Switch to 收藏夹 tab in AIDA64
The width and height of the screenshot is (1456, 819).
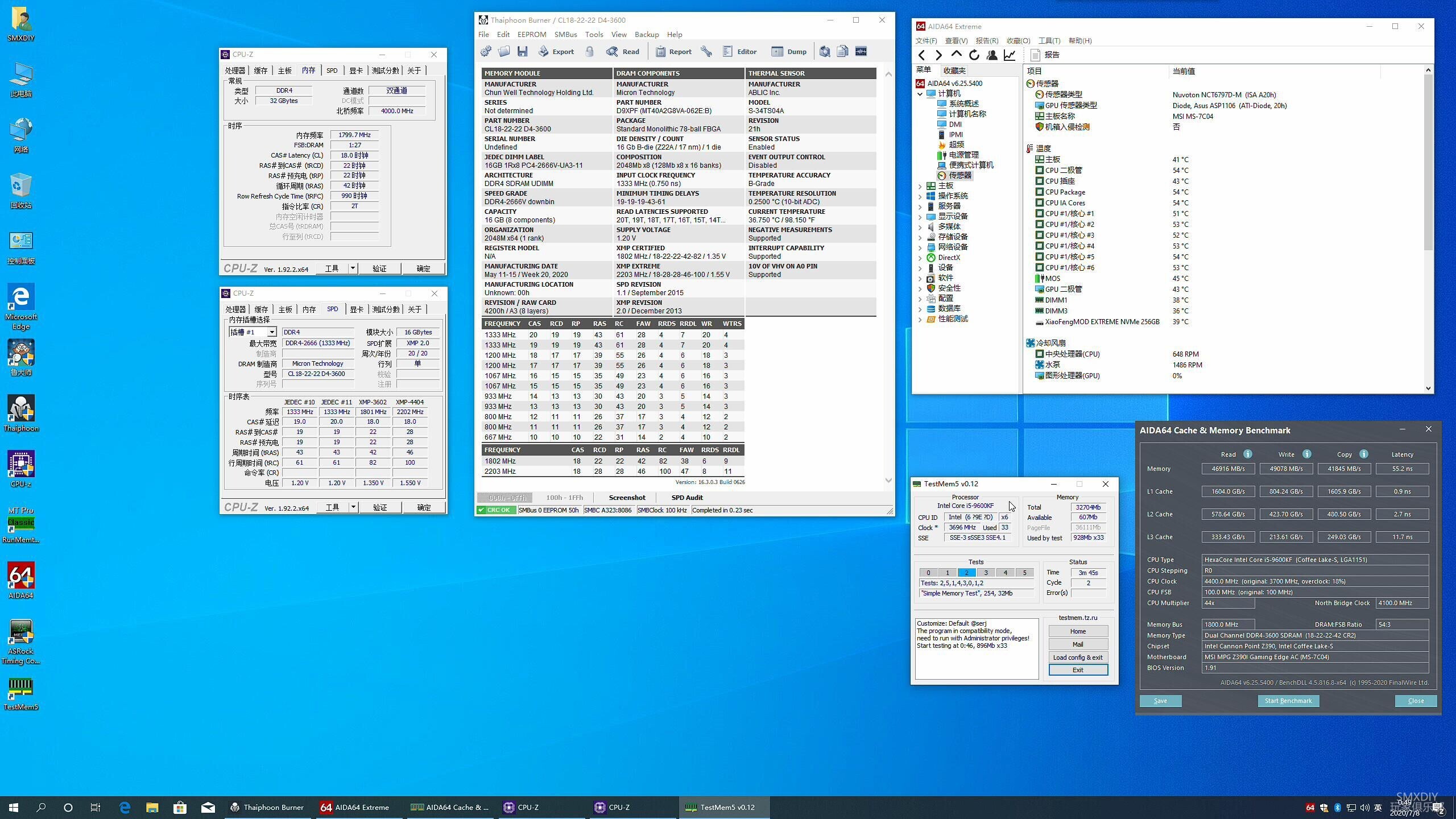pos(954,71)
